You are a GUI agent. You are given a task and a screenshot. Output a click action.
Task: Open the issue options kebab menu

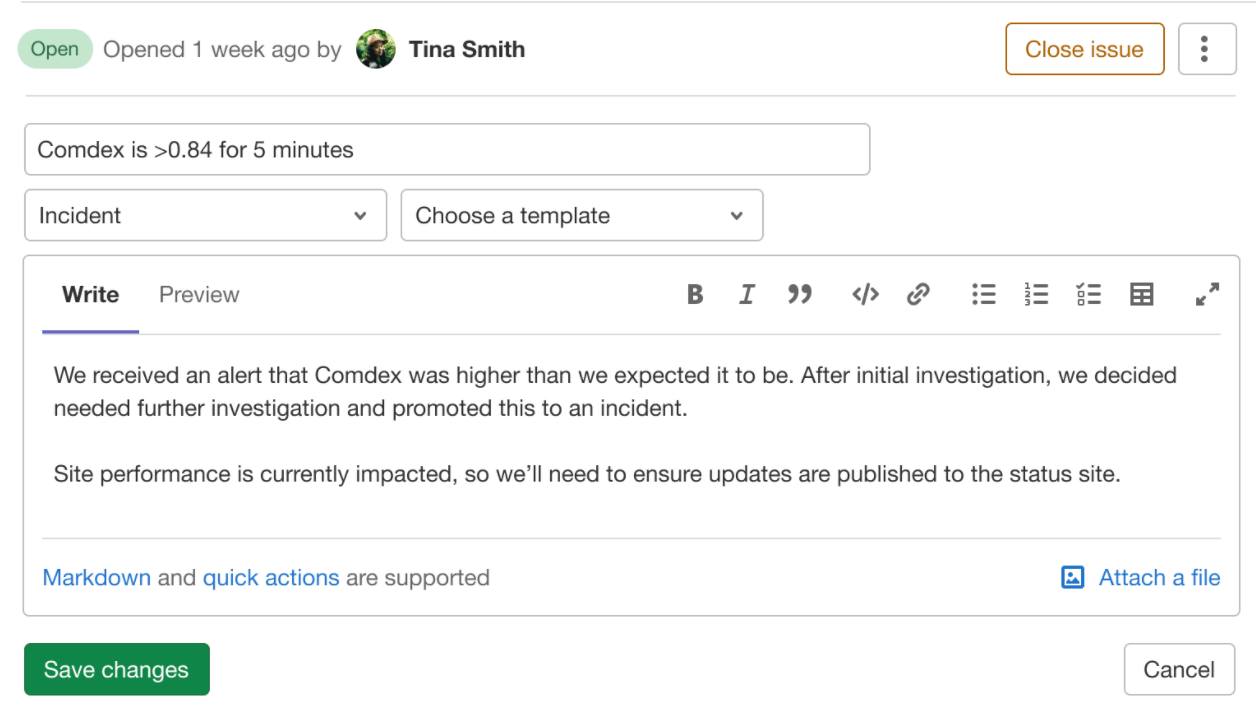1207,48
